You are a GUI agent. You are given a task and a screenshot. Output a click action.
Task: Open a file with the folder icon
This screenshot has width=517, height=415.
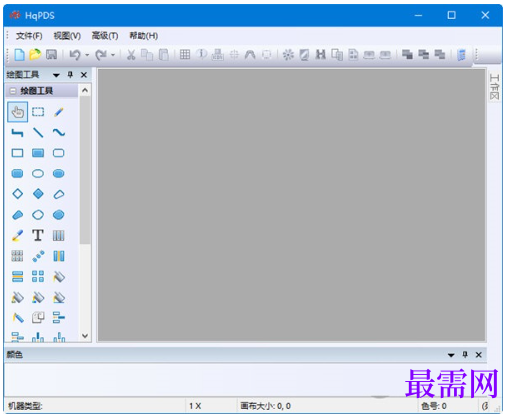(35, 54)
